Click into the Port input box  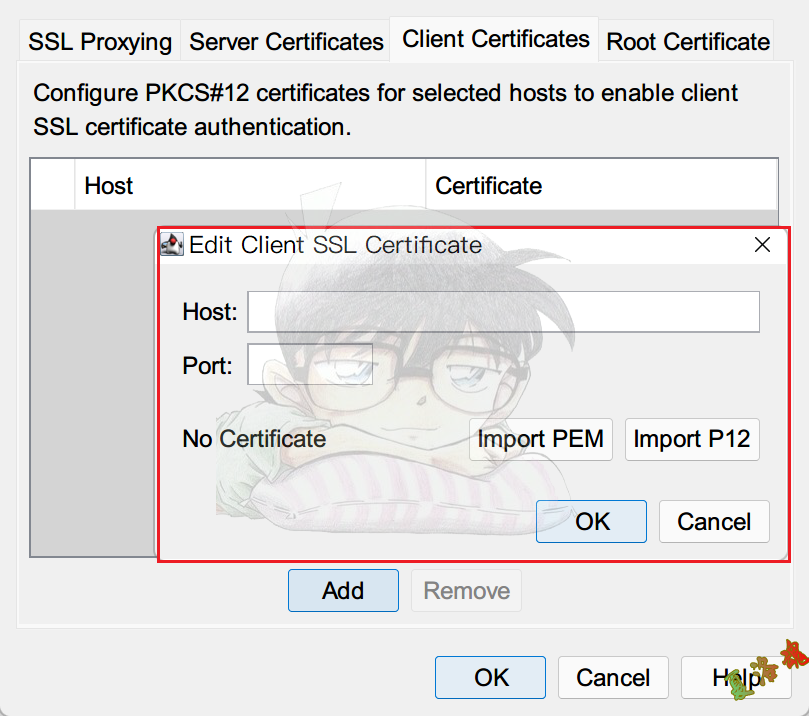pos(310,365)
